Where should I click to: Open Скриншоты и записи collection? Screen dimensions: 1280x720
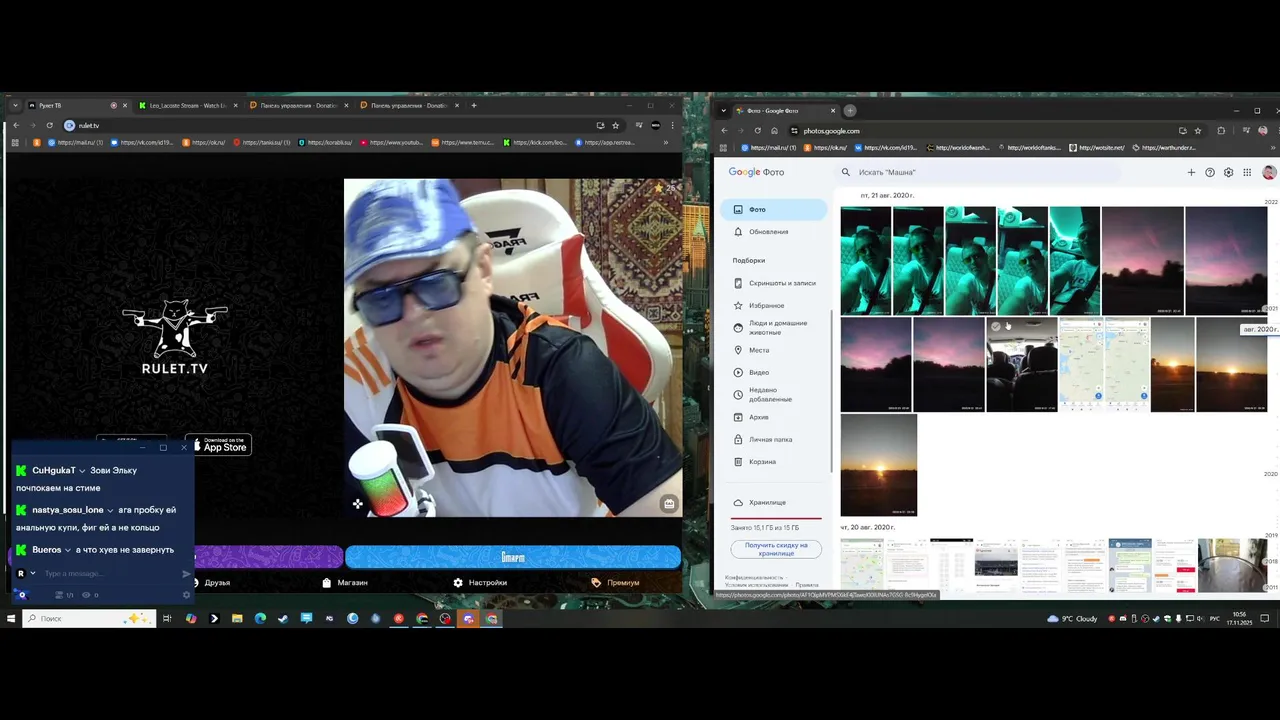click(774, 283)
